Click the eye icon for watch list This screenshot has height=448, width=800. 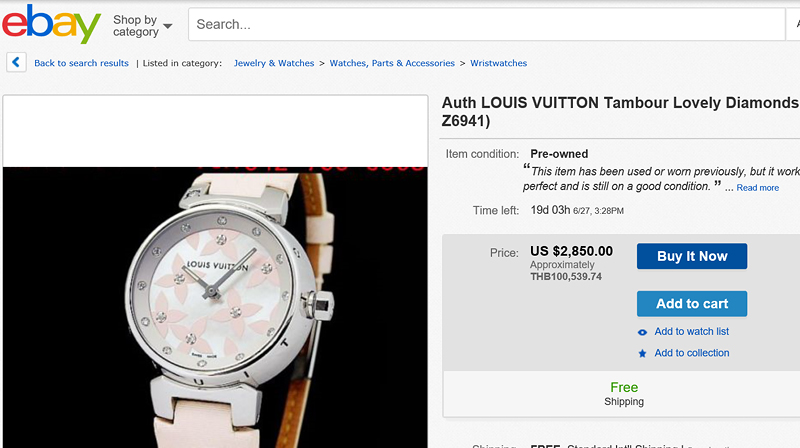tap(642, 332)
